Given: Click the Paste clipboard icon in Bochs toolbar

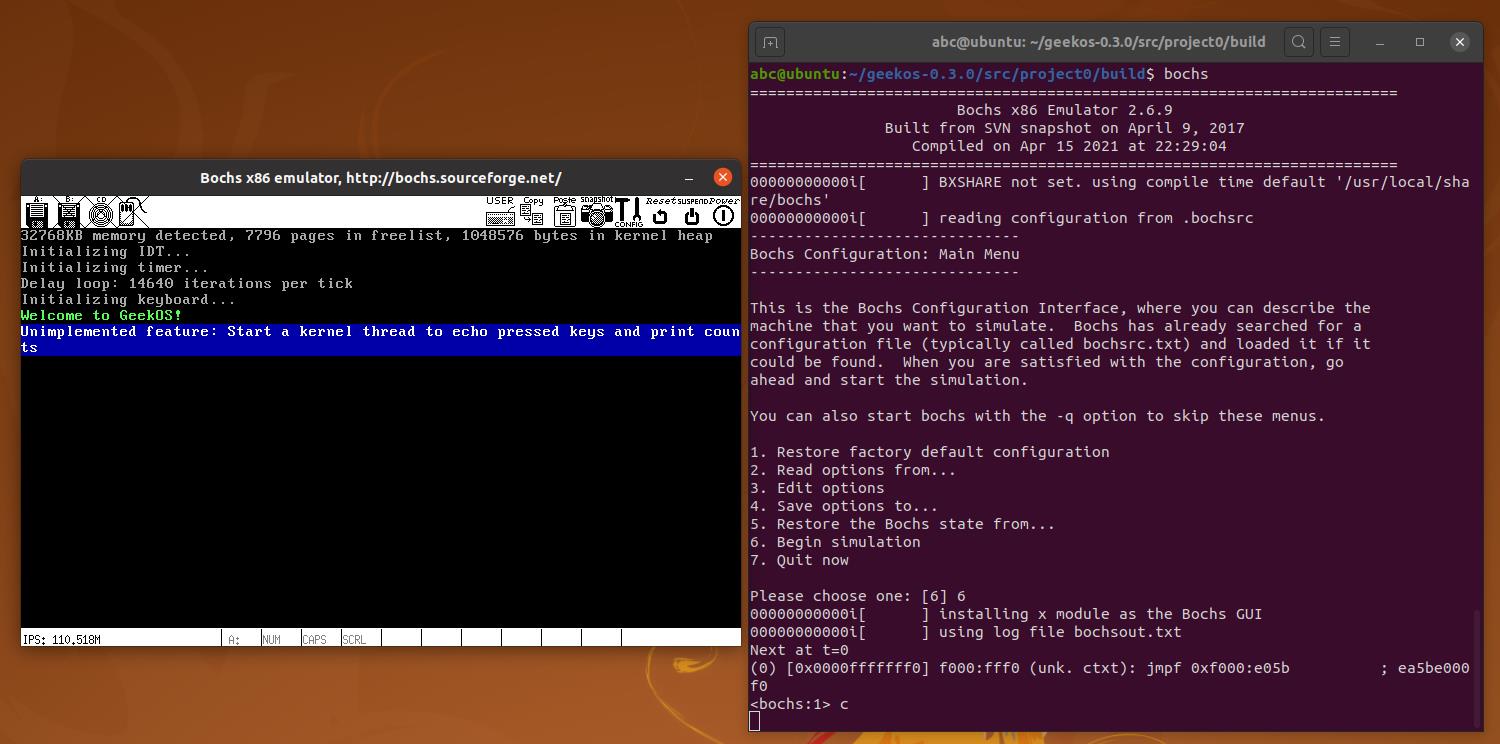Looking at the screenshot, I should click(x=564, y=212).
